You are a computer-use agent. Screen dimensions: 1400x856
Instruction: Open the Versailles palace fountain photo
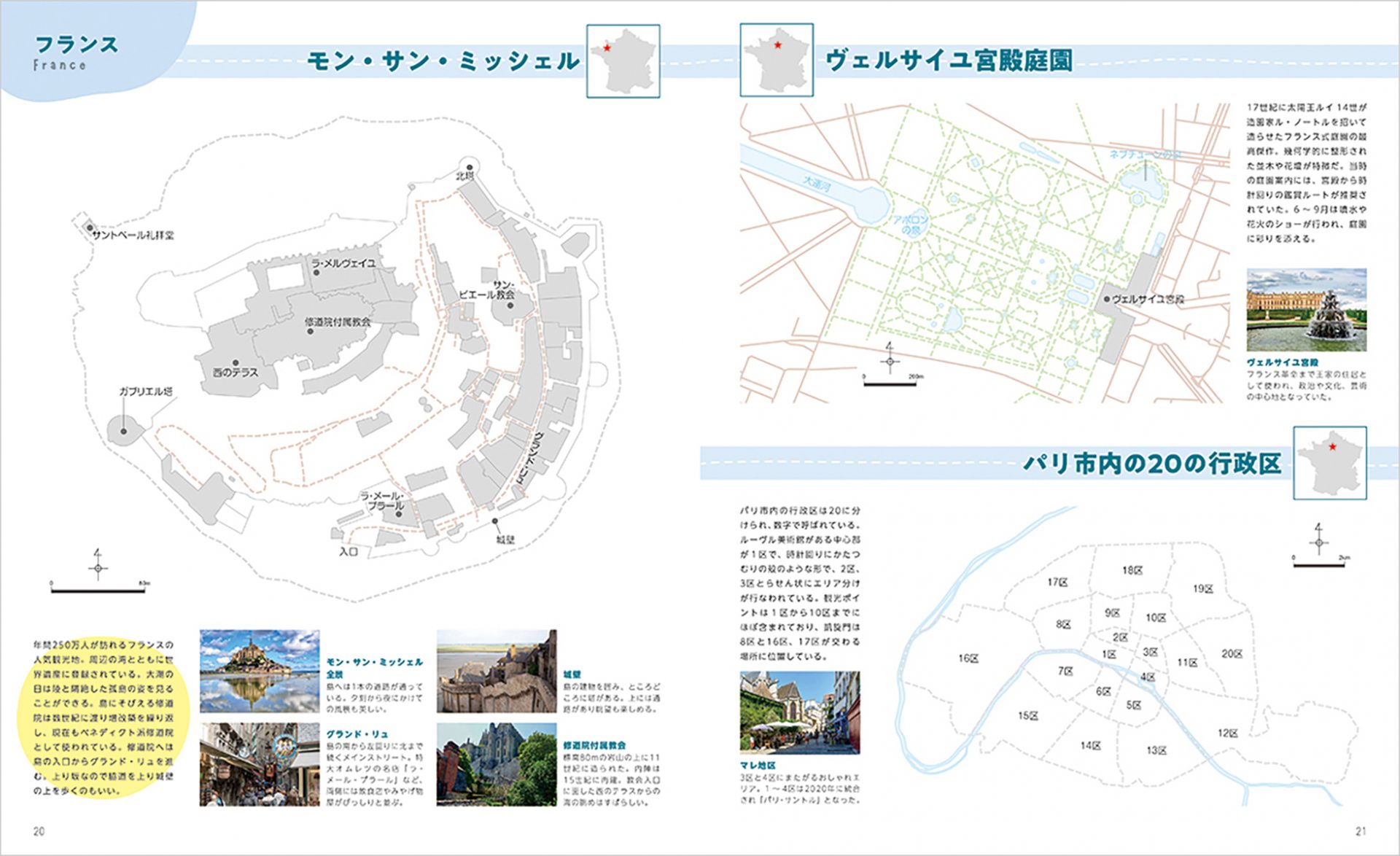point(1306,310)
